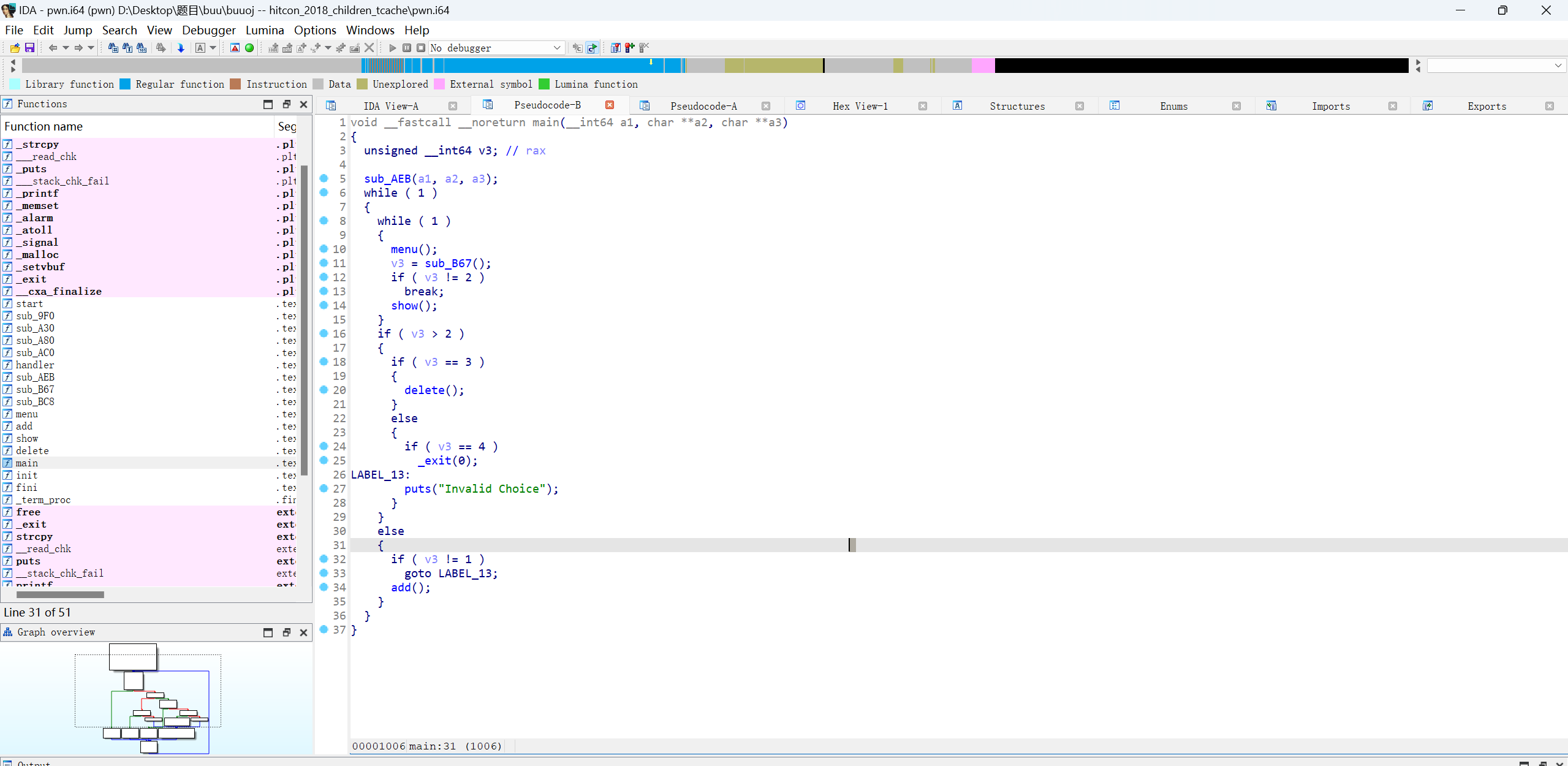Click the green circle toolbar icon
Viewport: 1568px width, 766px height.
point(249,48)
